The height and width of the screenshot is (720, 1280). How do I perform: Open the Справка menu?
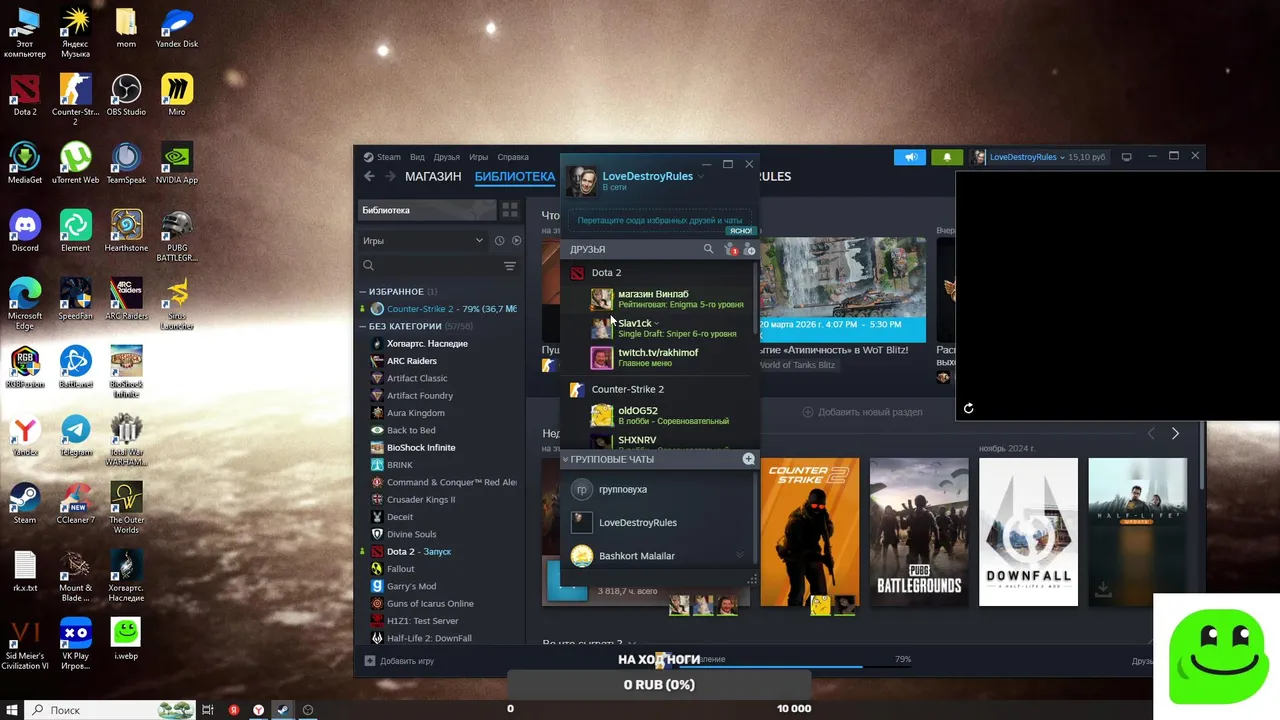(513, 157)
